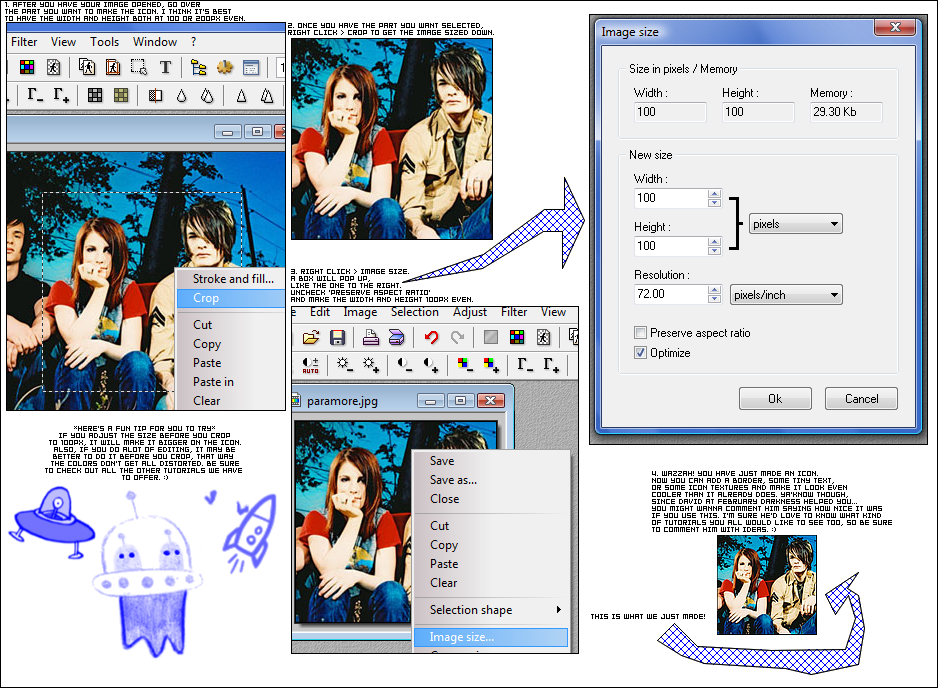938x688 pixels.
Task: Open the Image menu
Action: point(360,312)
